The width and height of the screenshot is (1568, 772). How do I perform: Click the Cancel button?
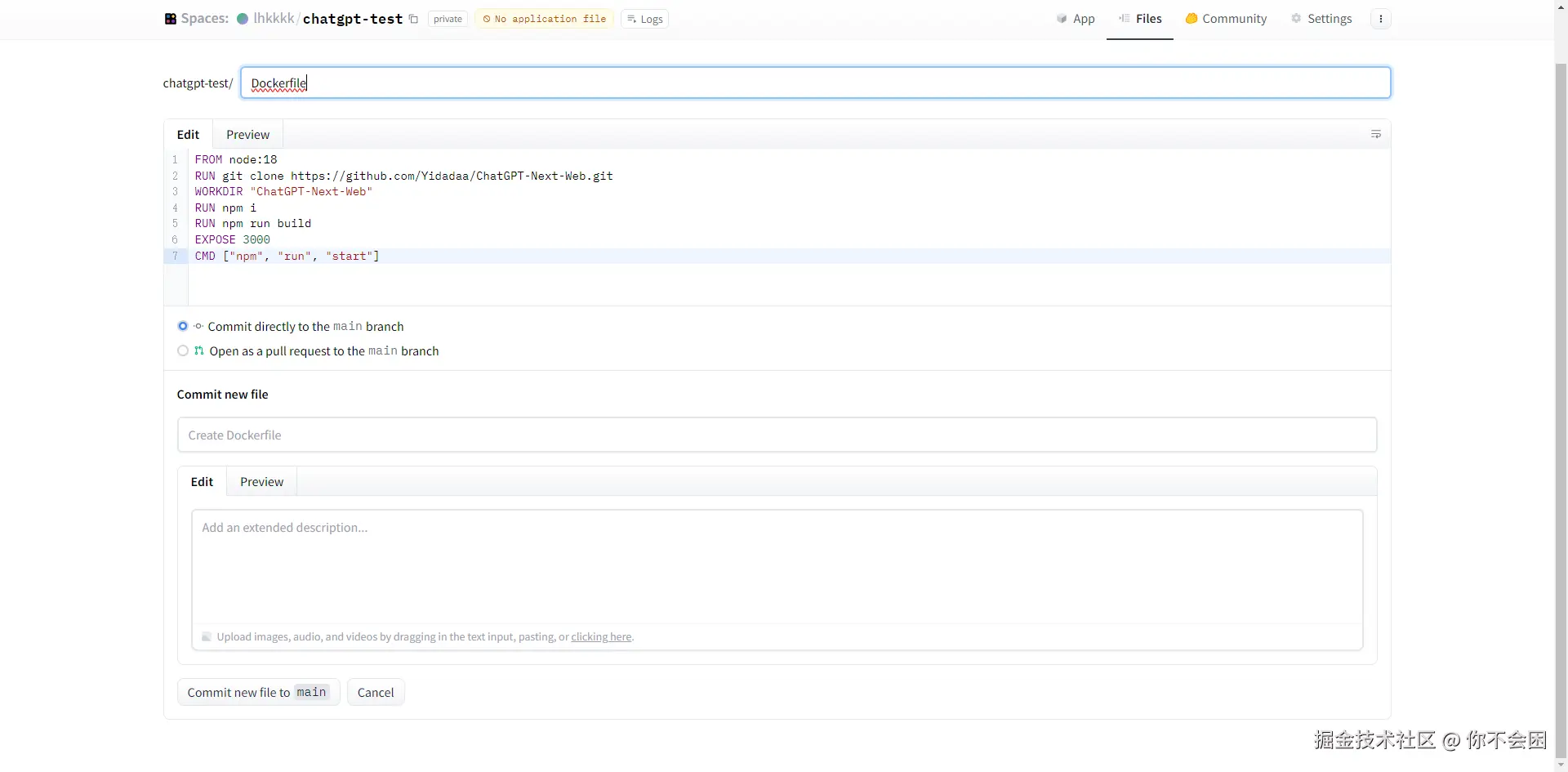pos(376,692)
